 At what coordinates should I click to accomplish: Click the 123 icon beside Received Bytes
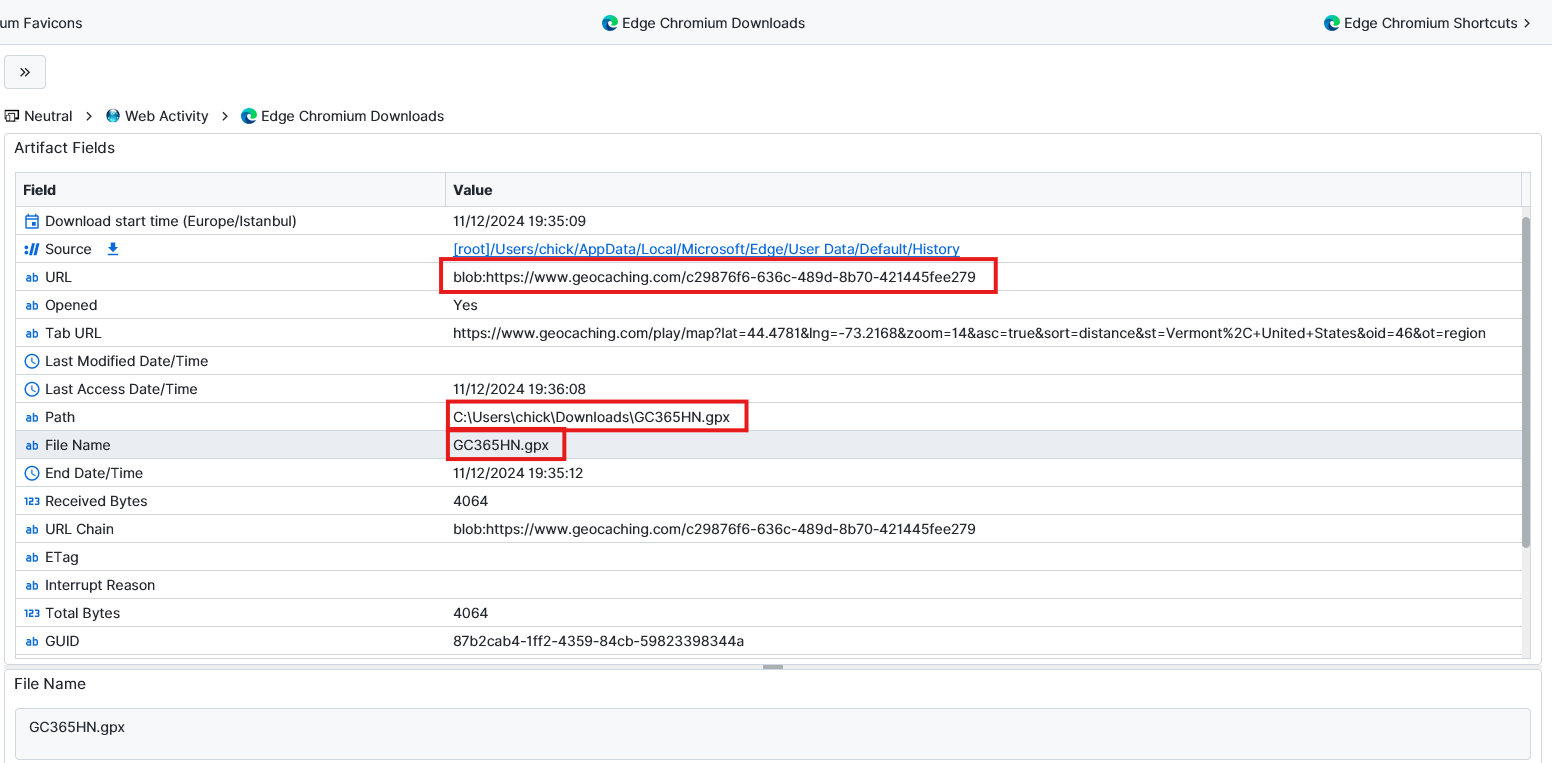click(32, 501)
